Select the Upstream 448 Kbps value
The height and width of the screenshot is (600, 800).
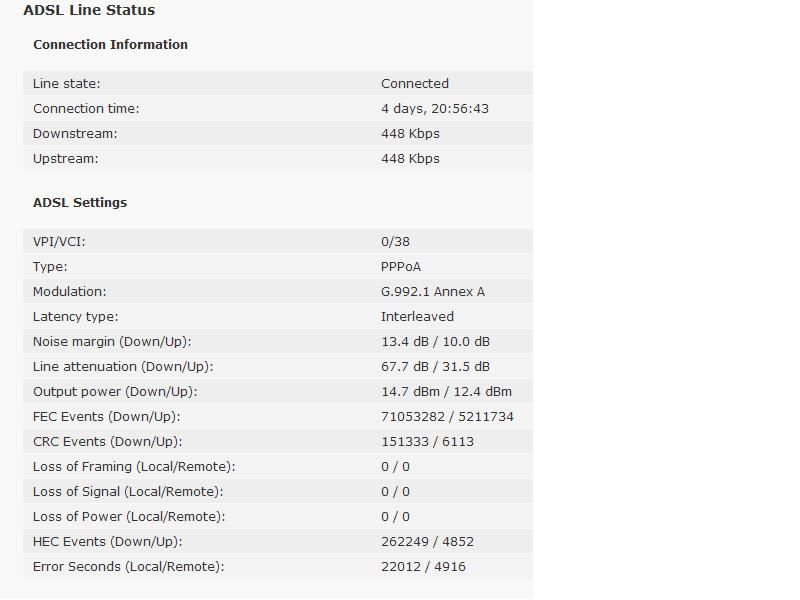tap(410, 159)
